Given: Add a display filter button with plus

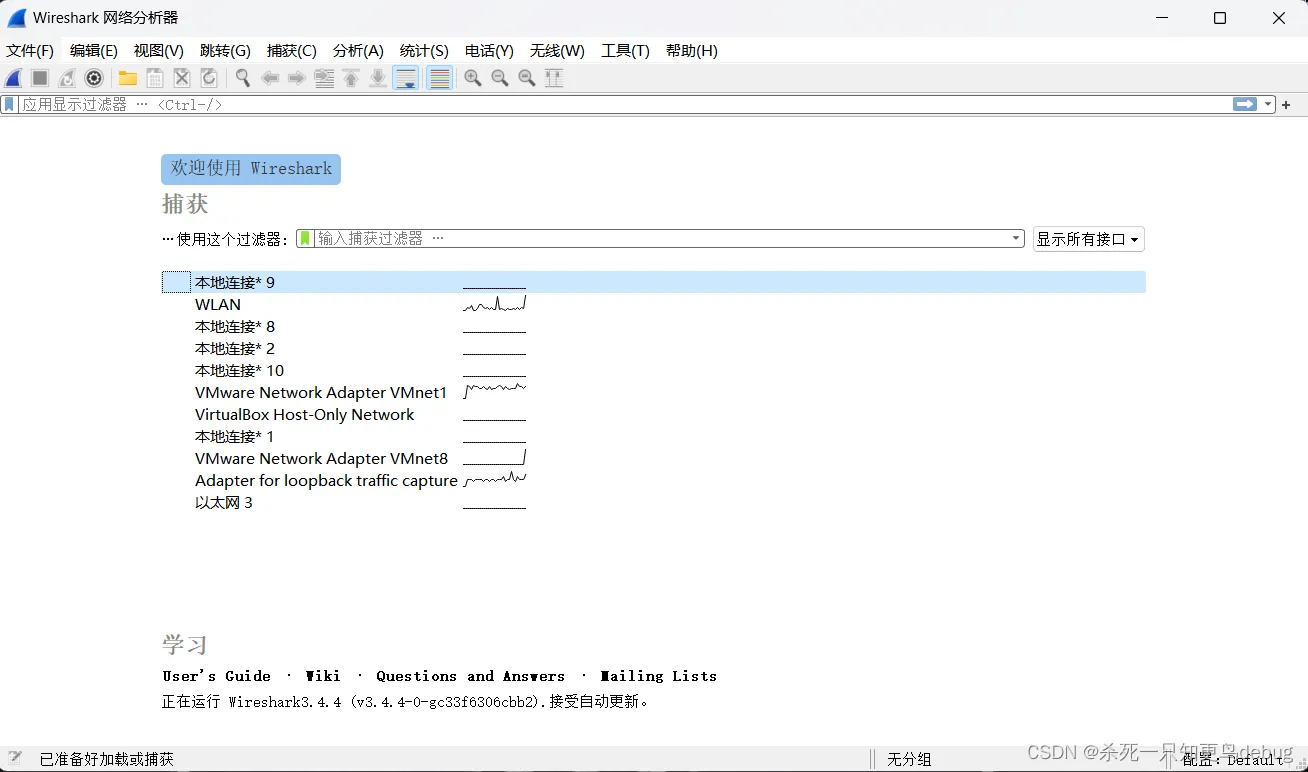Looking at the screenshot, I should click(1286, 105).
